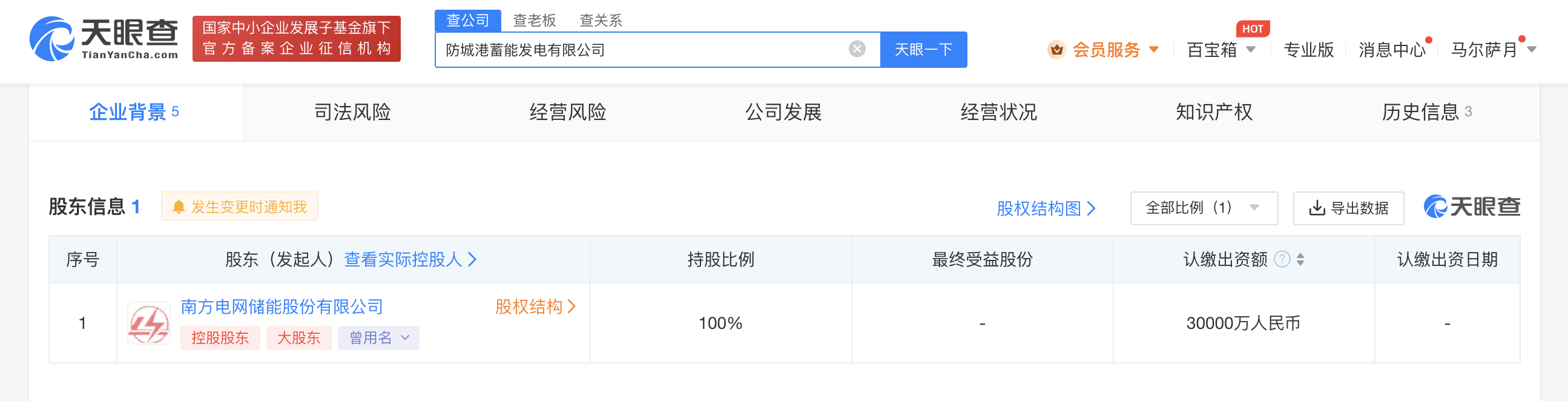Open the 消息中心 notifications
This screenshot has width=1568, height=401.
point(1392,50)
